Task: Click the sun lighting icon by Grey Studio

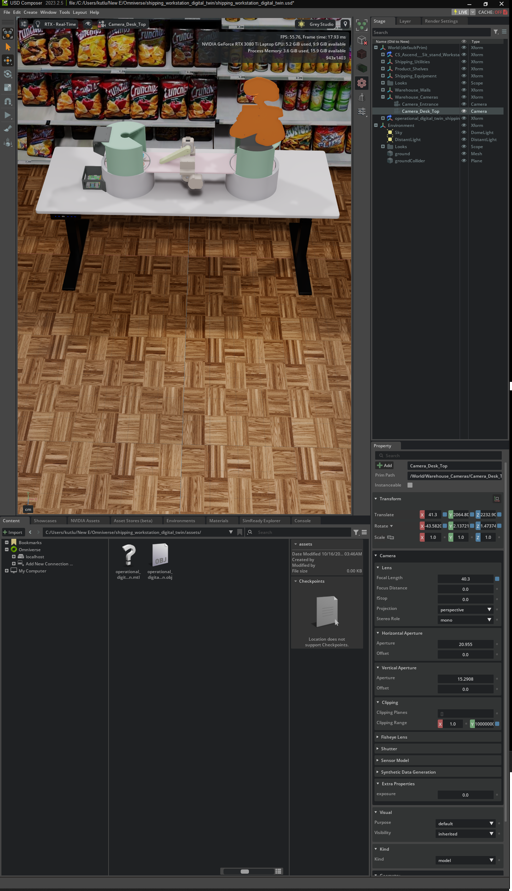Action: 301,24
